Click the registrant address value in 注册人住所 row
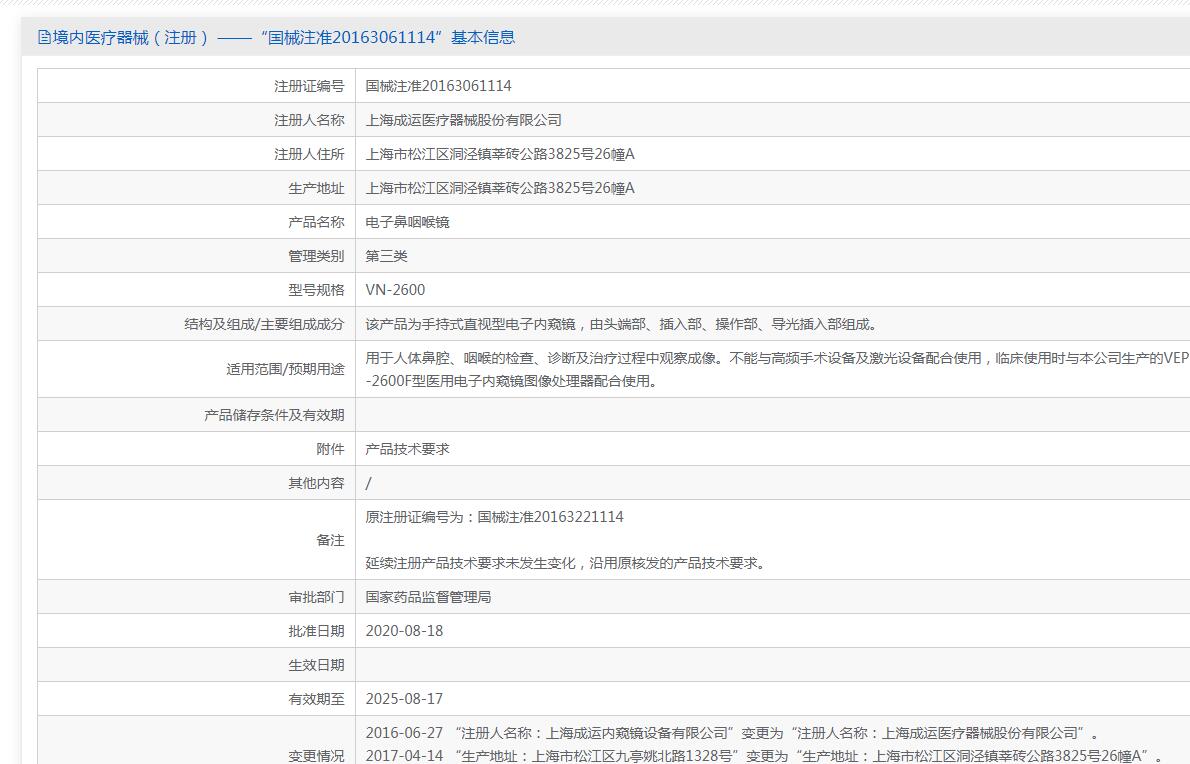Screen dimensions: 1190x764 500,154
